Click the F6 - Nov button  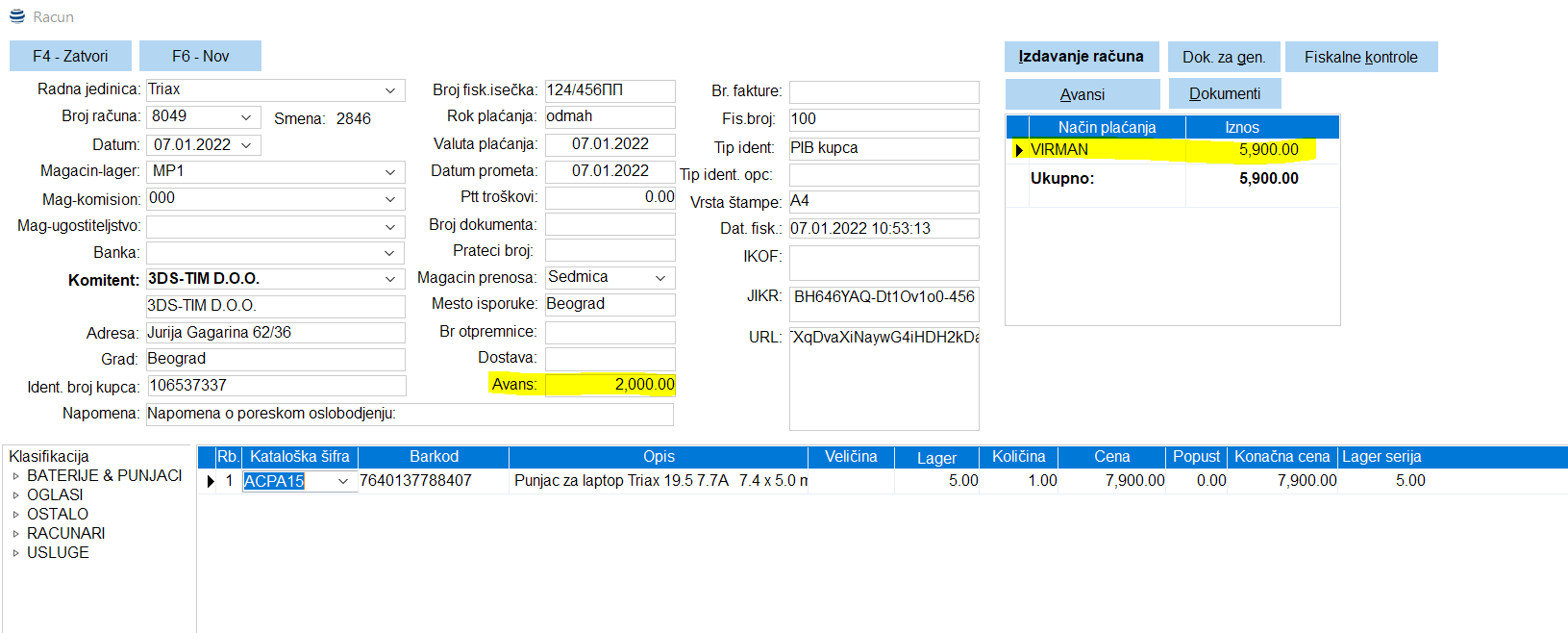tap(200, 56)
